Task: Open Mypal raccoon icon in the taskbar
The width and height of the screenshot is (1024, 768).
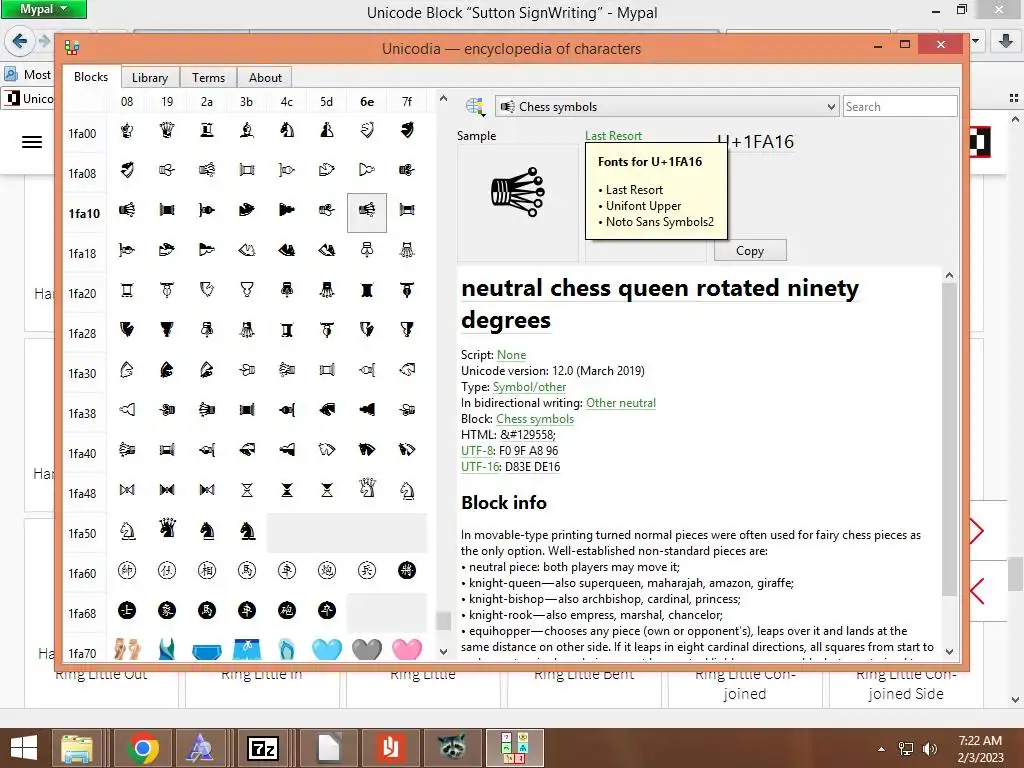Action: click(x=451, y=748)
